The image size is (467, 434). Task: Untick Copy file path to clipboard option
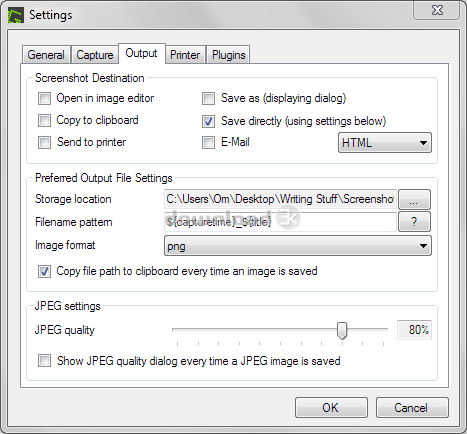coord(44,271)
